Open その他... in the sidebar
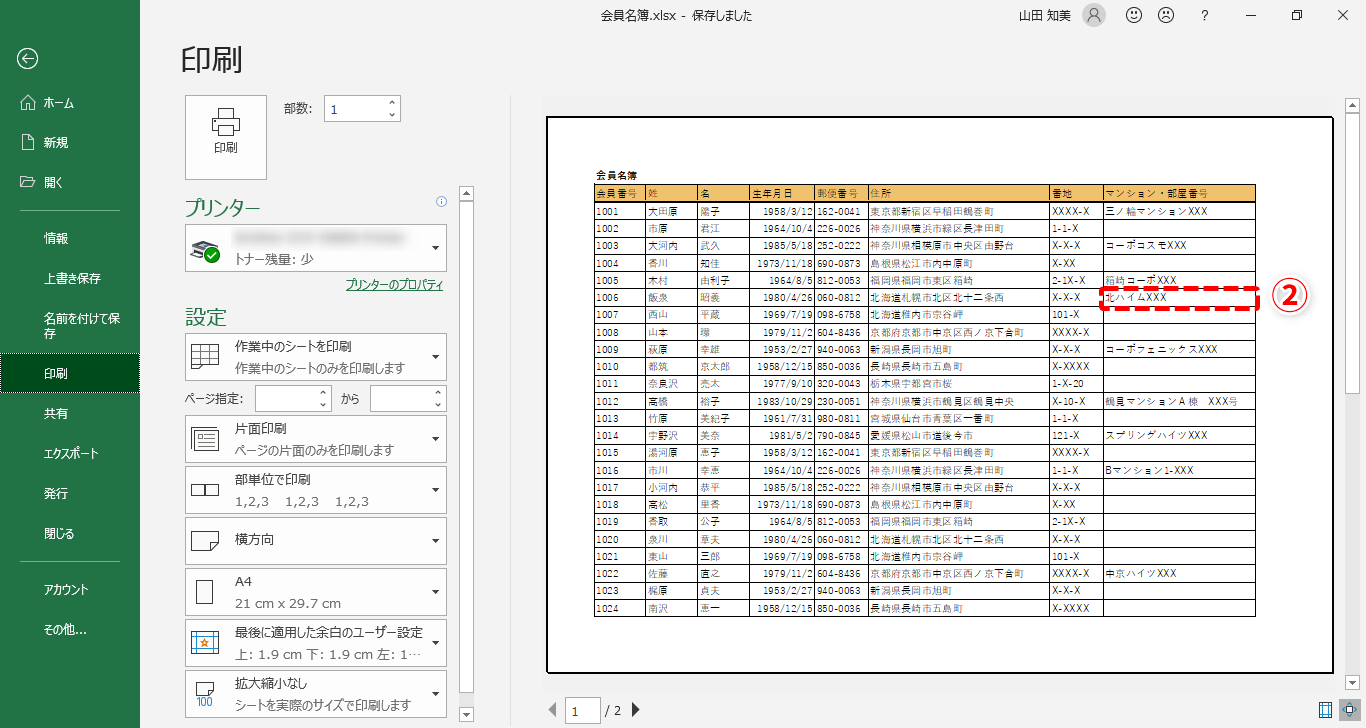Screen dimensions: 1366x728 (x=70, y=630)
